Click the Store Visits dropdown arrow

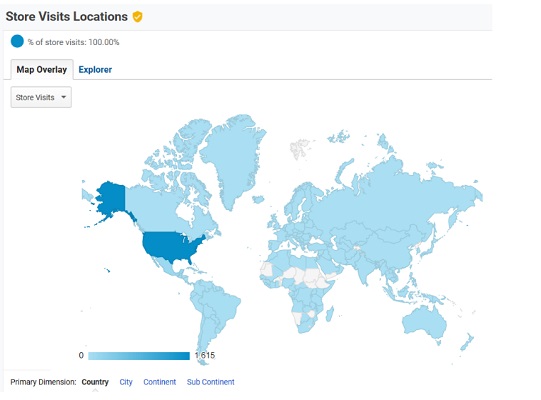[63, 97]
